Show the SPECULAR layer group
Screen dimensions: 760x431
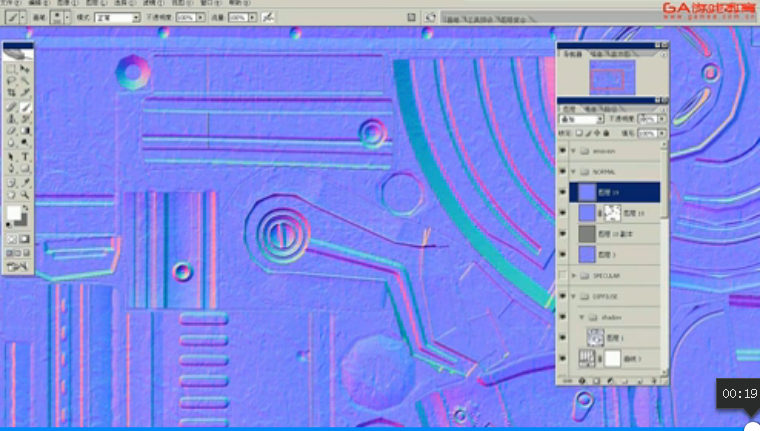[562, 275]
